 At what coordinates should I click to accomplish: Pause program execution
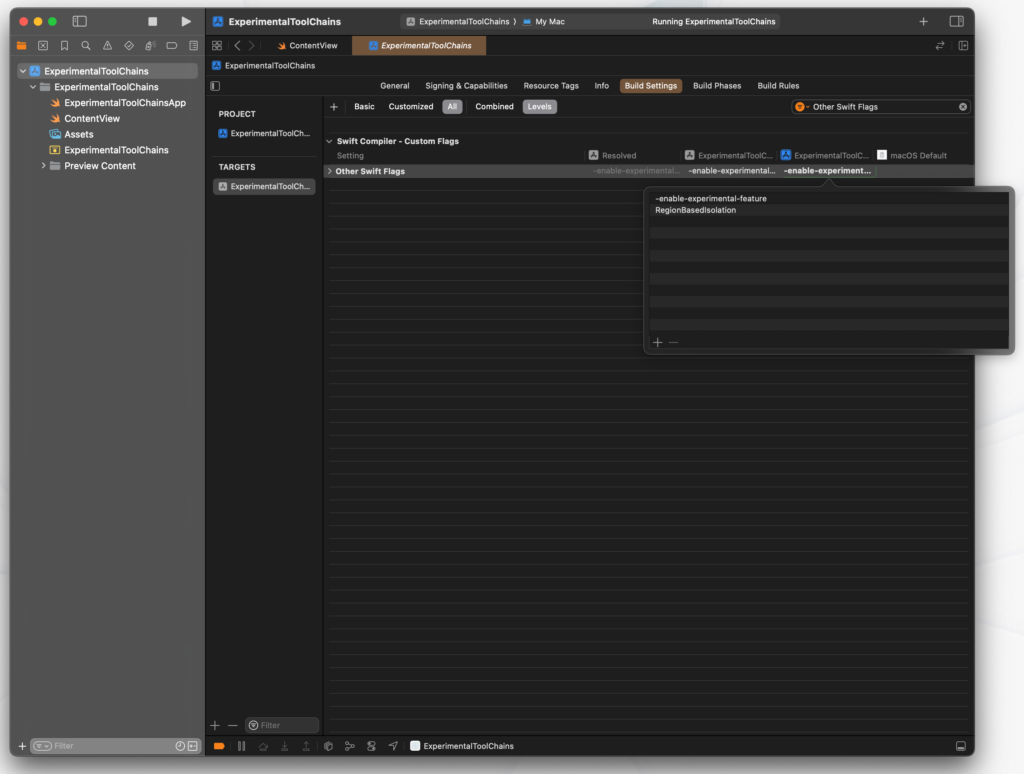[x=242, y=746]
